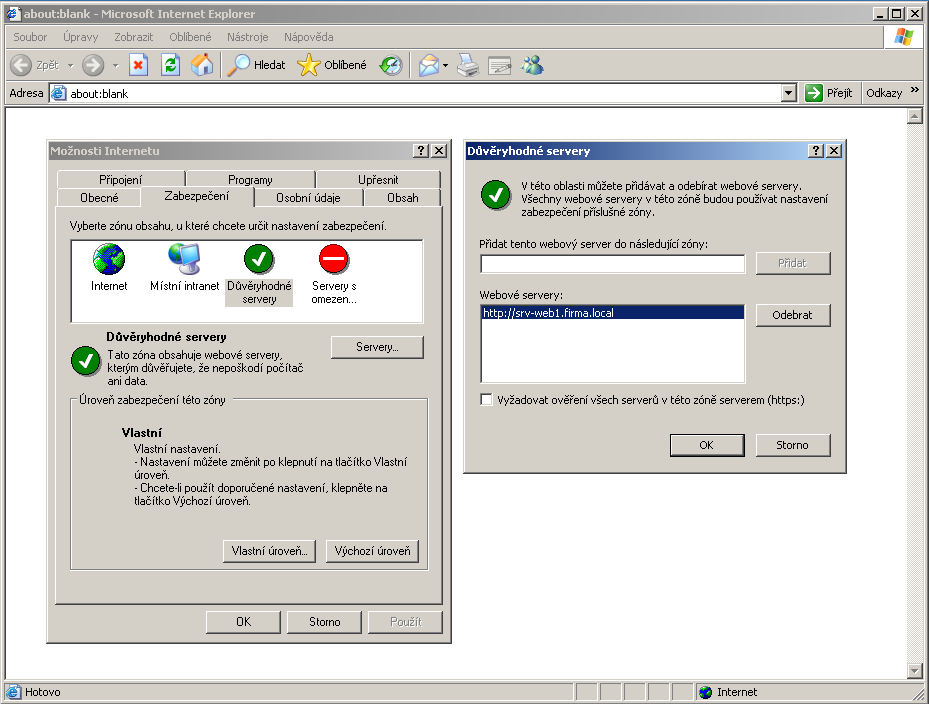Expand the Mail button dropdown arrow
Screen dimensions: 929x704
pyautogui.click(x=445, y=65)
